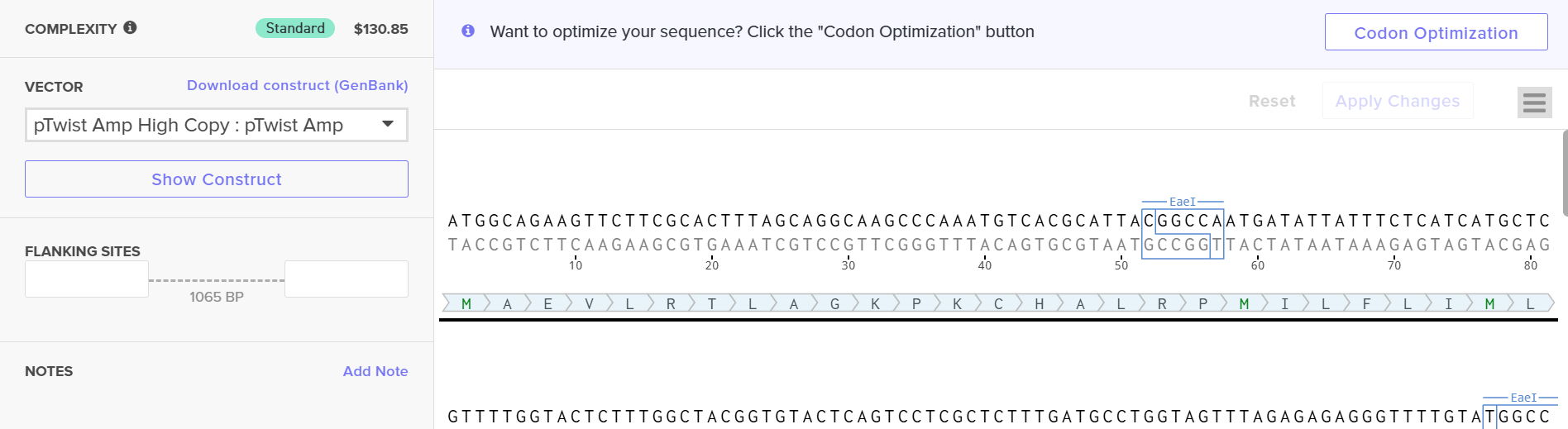Image resolution: width=1568 pixels, height=429 pixels.
Task: Open the hamburger menu icon
Action: 1534,102
